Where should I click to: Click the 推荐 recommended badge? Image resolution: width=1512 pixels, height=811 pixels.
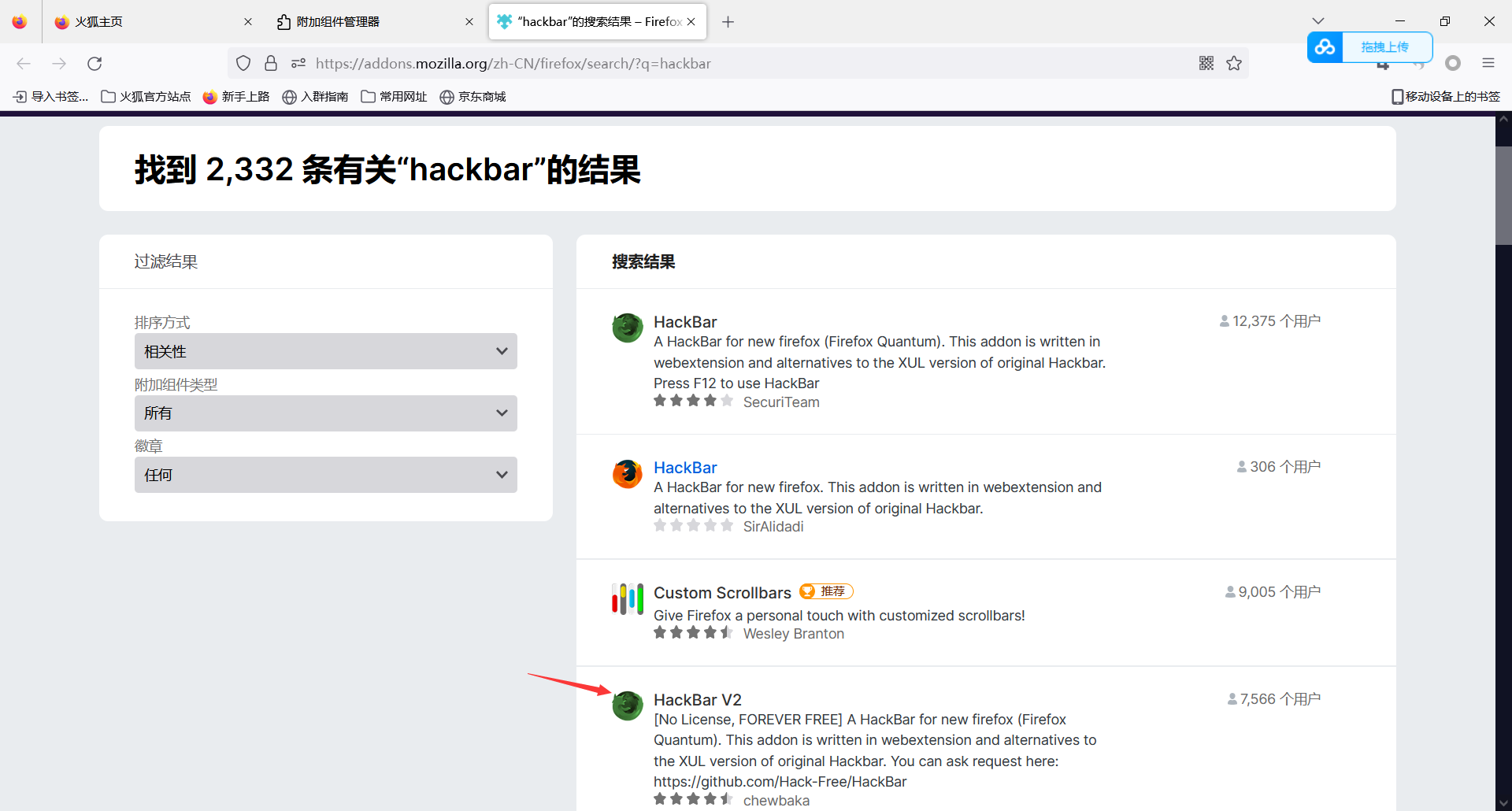(x=826, y=591)
